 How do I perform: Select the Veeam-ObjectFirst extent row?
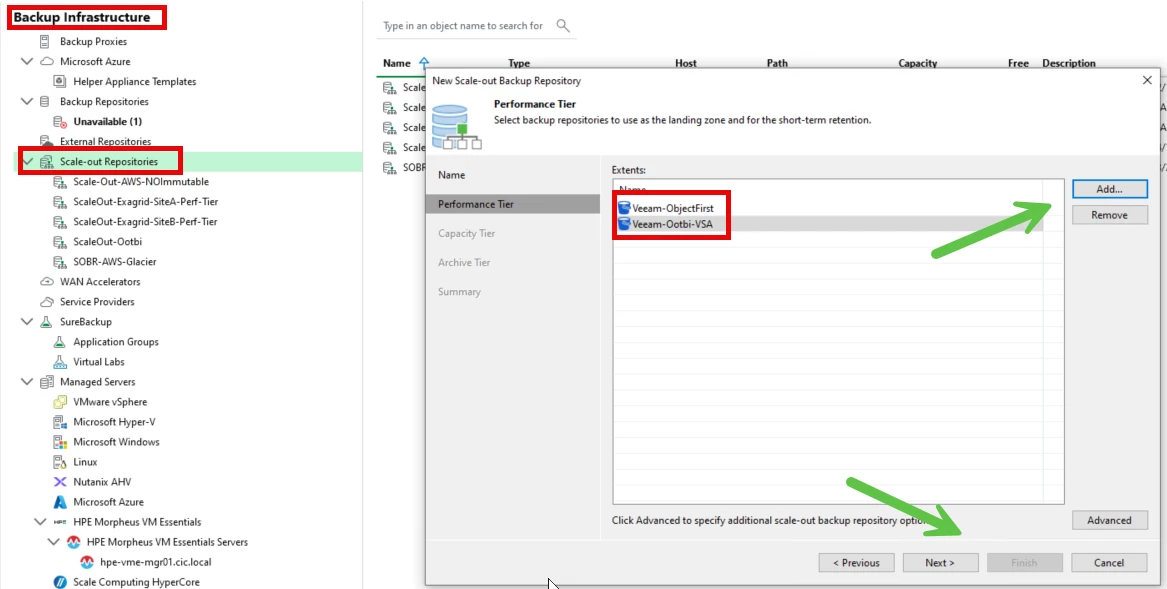pyautogui.click(x=828, y=208)
